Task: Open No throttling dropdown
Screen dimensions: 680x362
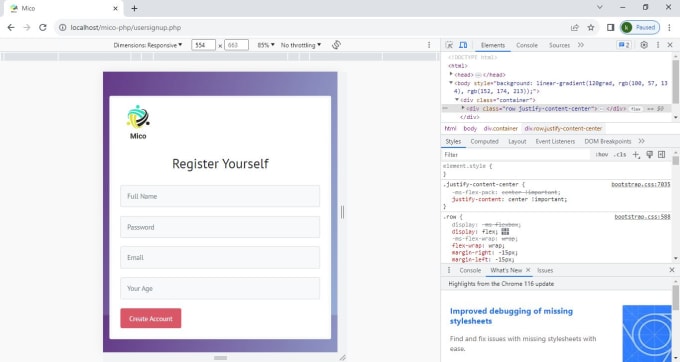Action: 301,45
